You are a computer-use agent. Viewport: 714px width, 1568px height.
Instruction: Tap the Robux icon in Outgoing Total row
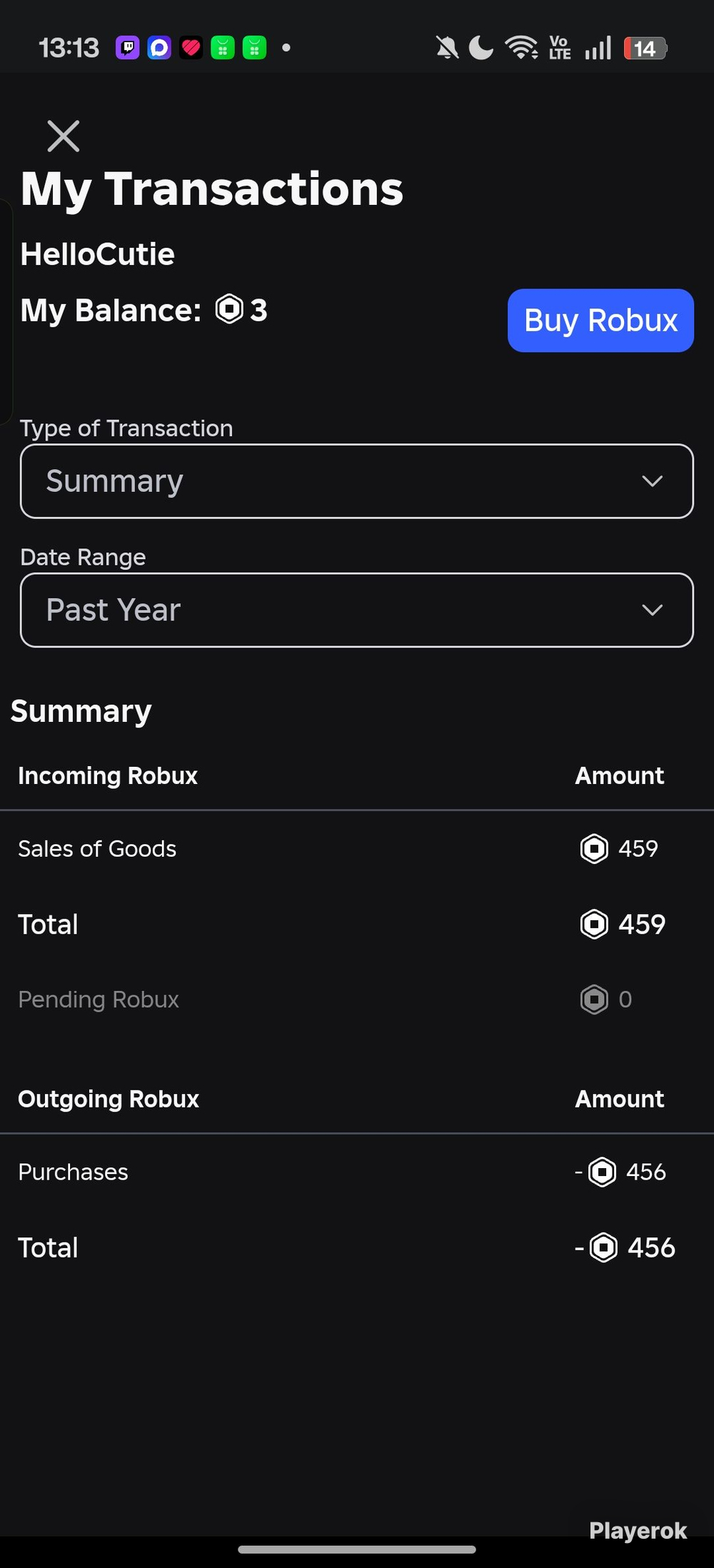(604, 1247)
